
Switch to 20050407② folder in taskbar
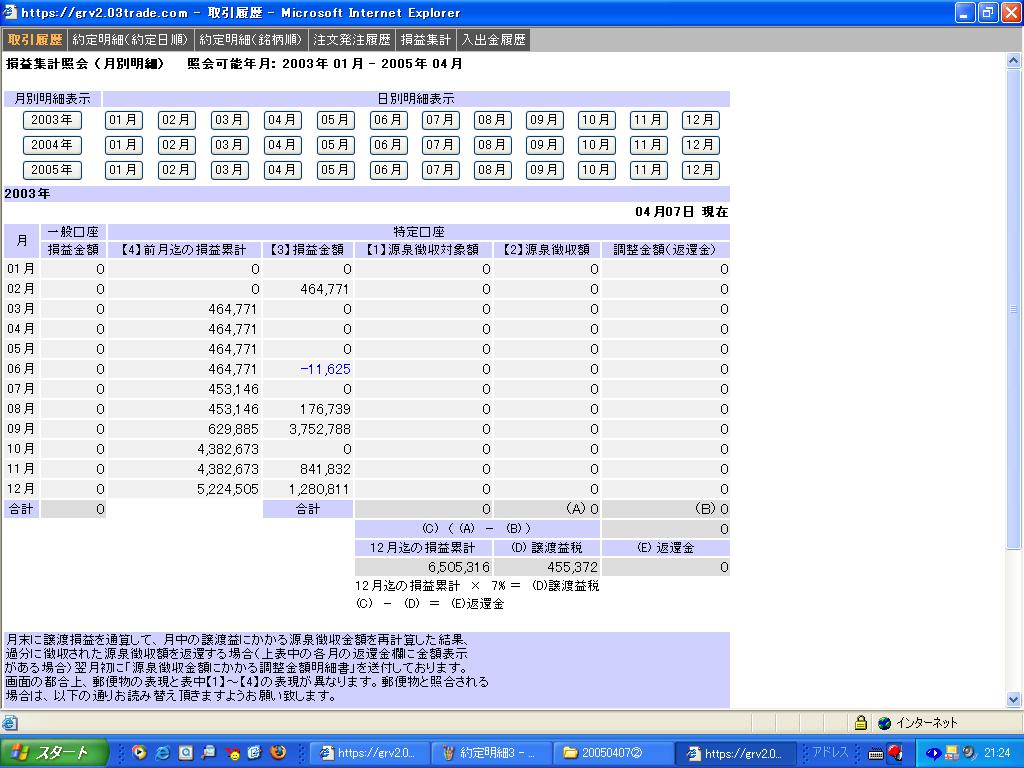click(x=610, y=753)
